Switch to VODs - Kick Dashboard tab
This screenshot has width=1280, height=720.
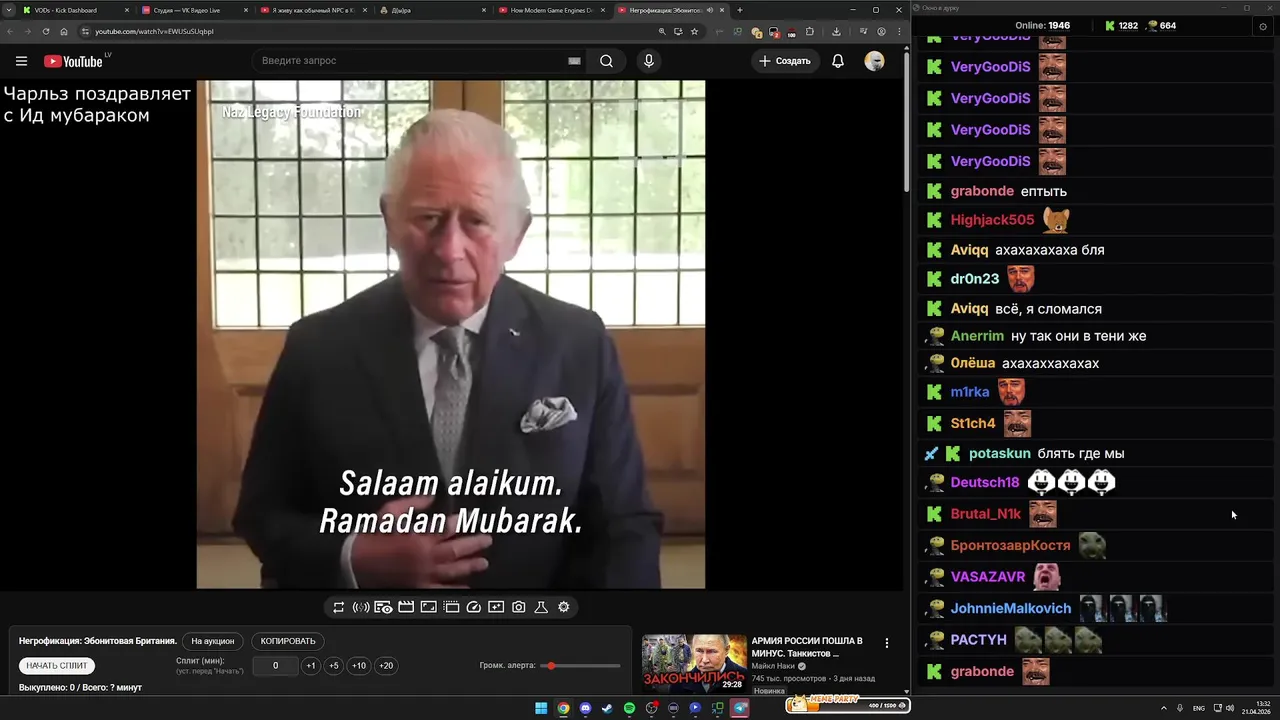76,10
